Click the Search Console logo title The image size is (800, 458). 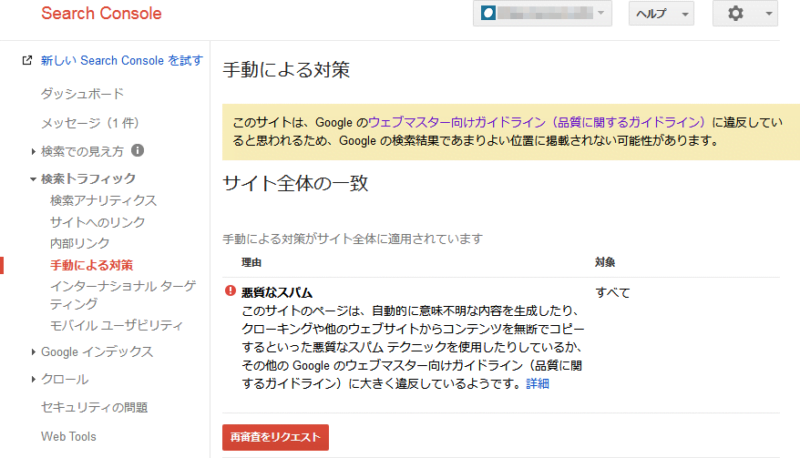(x=101, y=14)
